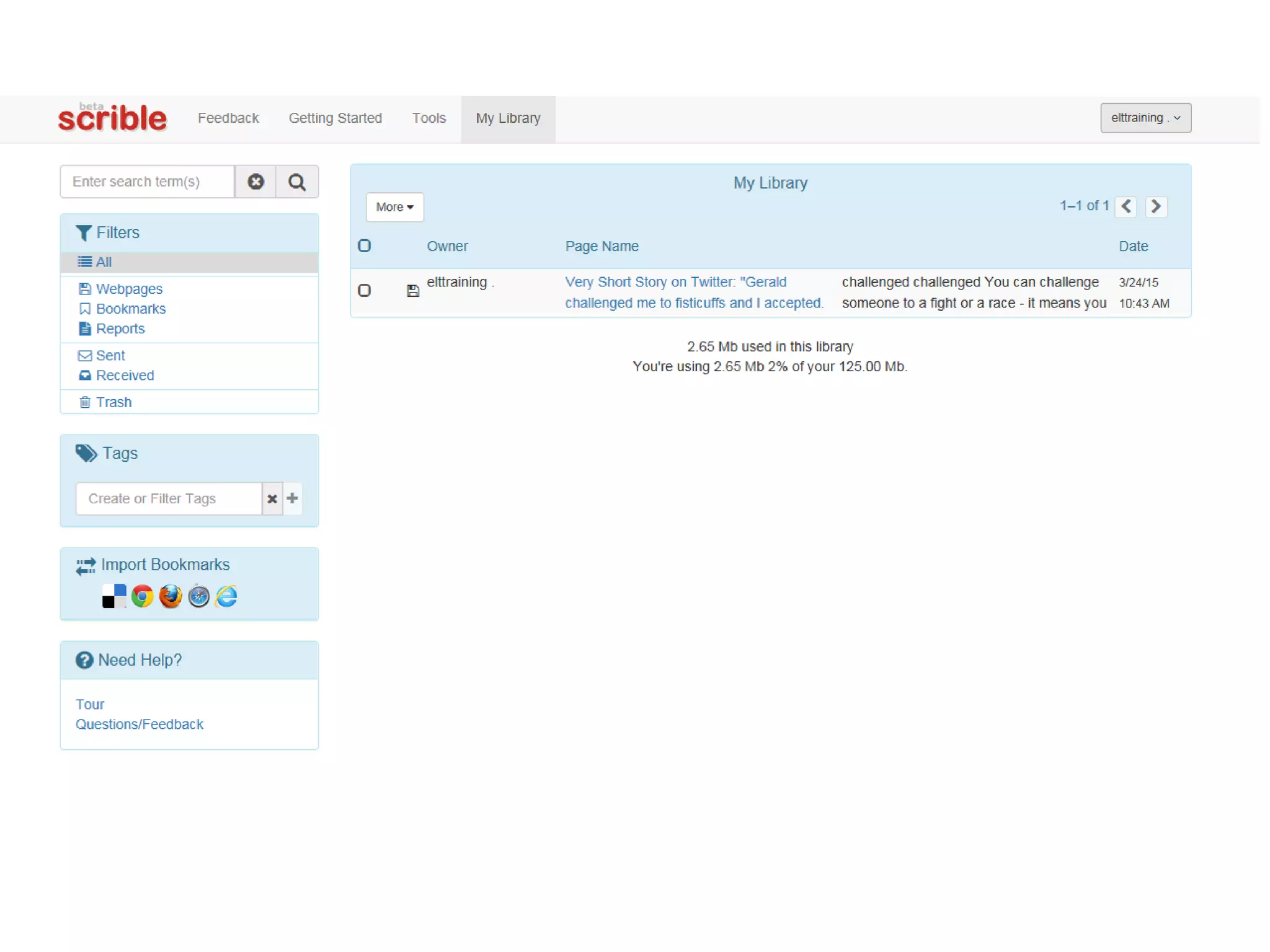Import bookmarks from Delicious icon
Image resolution: width=1270 pixels, height=952 pixels.
[114, 596]
